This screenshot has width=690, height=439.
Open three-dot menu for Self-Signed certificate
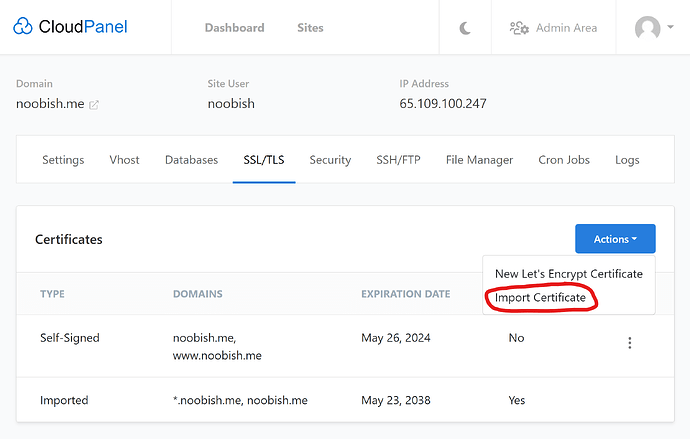pyautogui.click(x=630, y=343)
